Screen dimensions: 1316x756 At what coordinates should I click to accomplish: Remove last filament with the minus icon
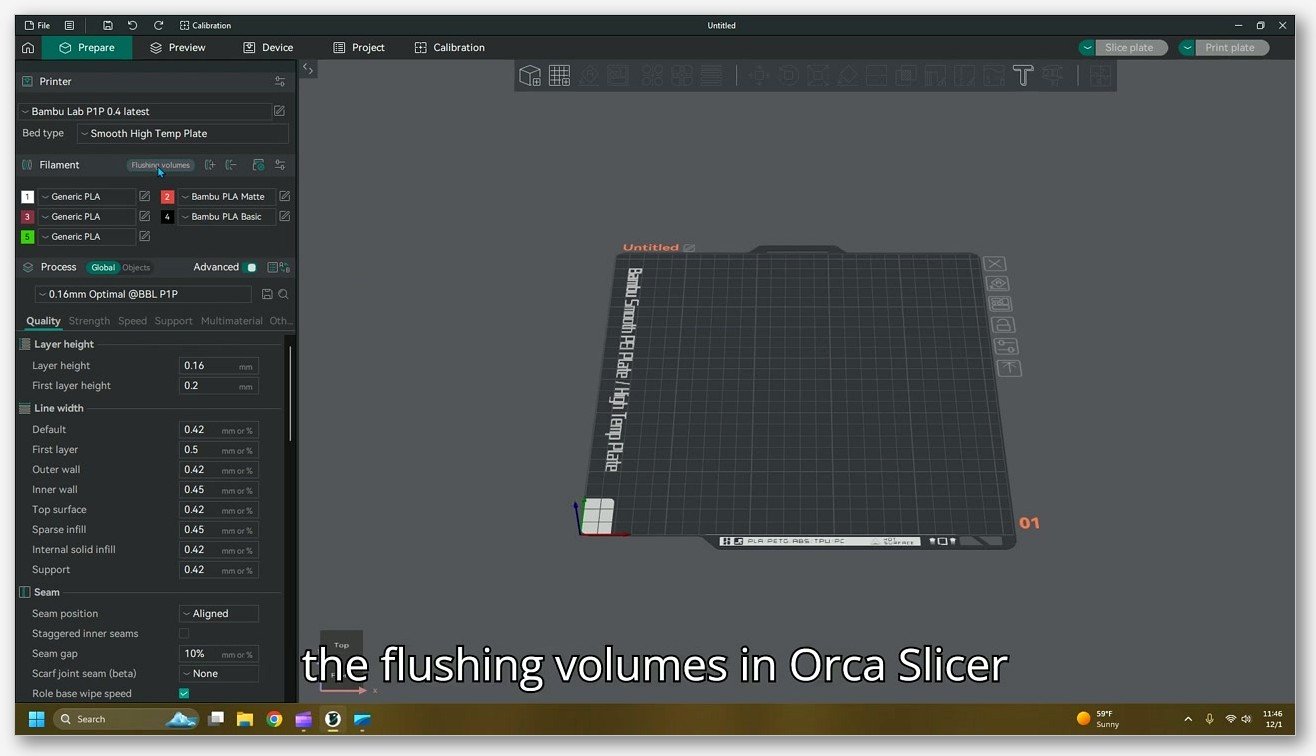[x=231, y=165]
